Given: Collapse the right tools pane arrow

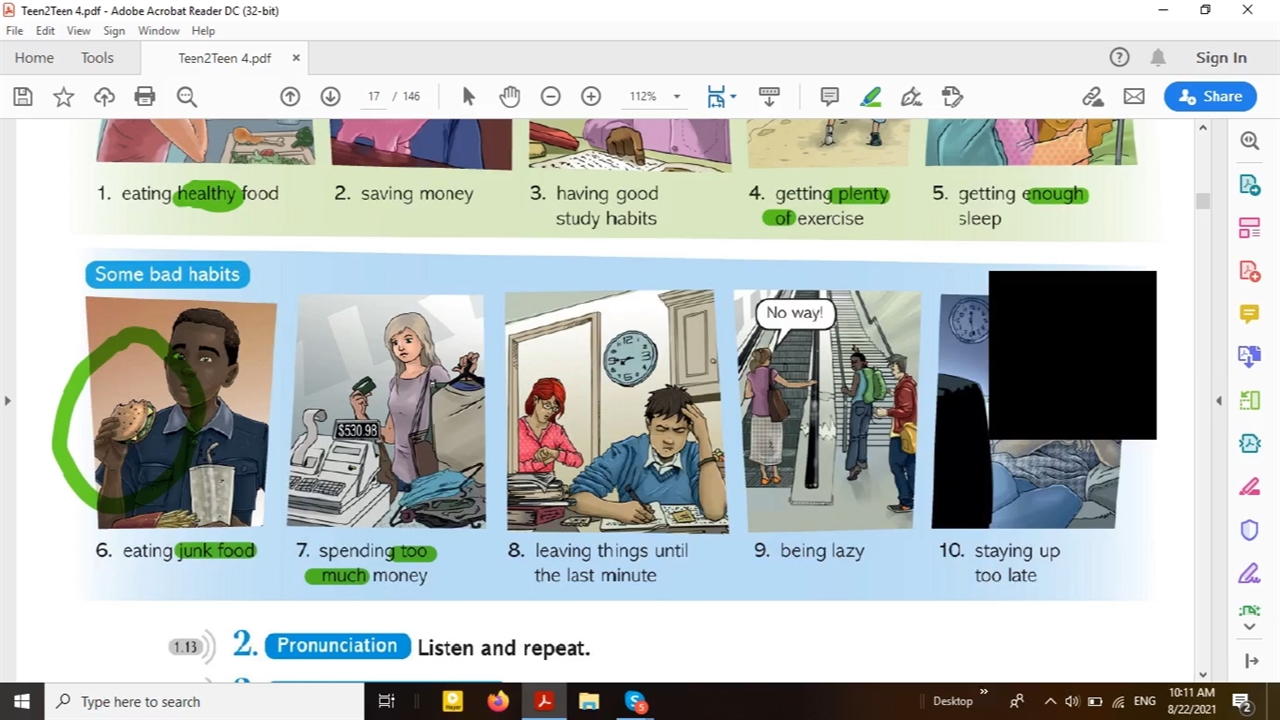Looking at the screenshot, I should pos(1218,401).
